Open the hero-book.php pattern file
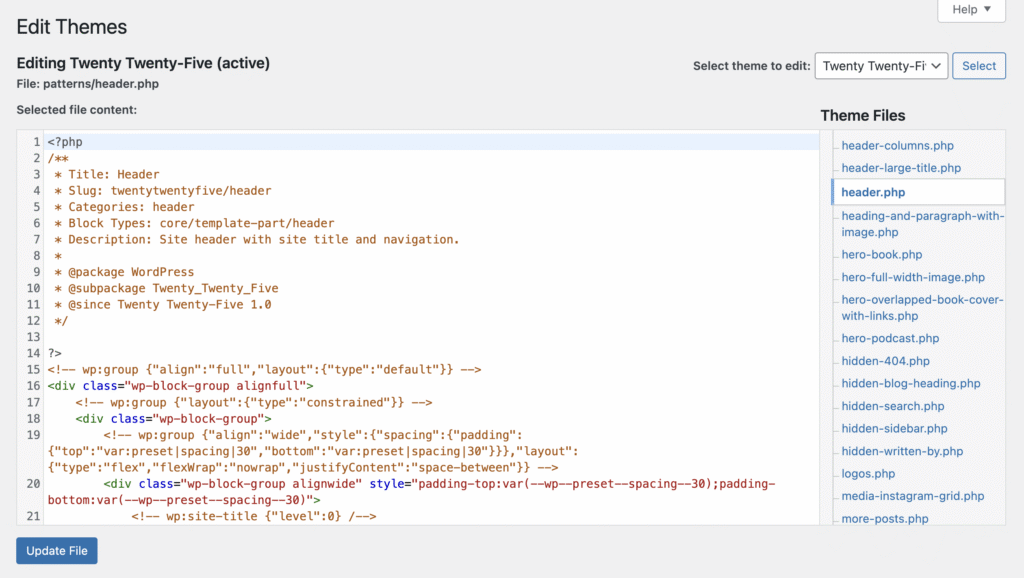1024x578 pixels. tap(880, 254)
